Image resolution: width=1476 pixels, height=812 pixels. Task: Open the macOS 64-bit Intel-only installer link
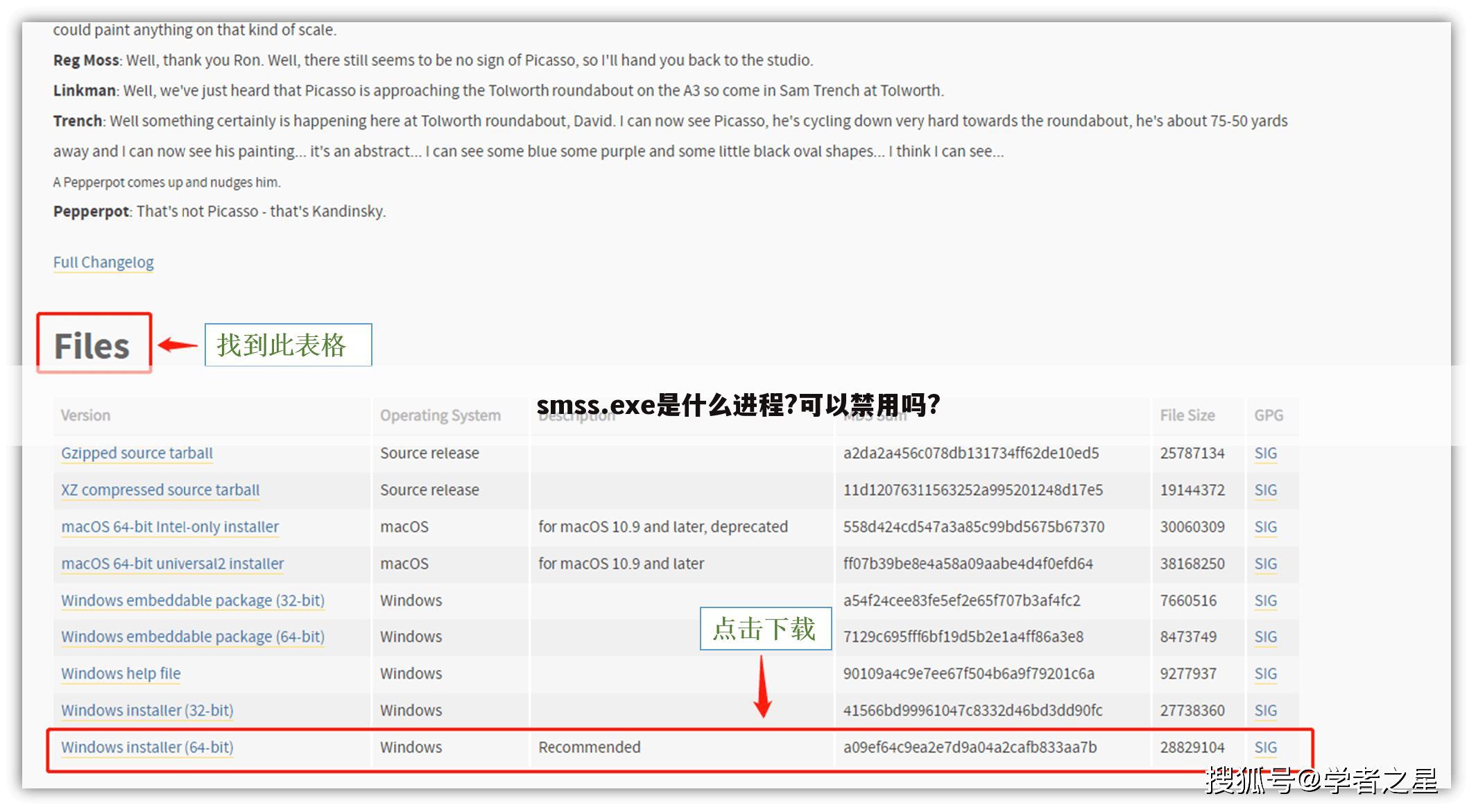coord(169,527)
